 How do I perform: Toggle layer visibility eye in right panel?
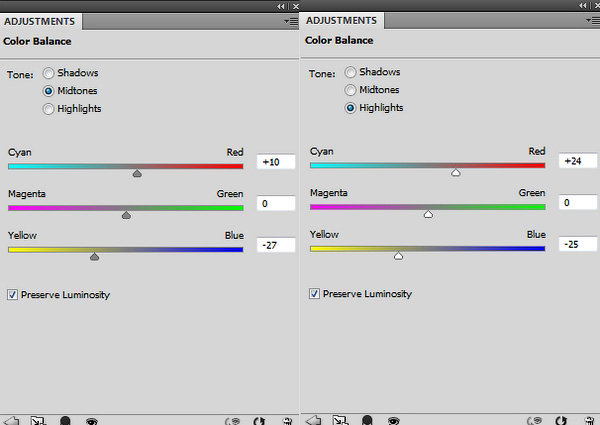[394, 421]
